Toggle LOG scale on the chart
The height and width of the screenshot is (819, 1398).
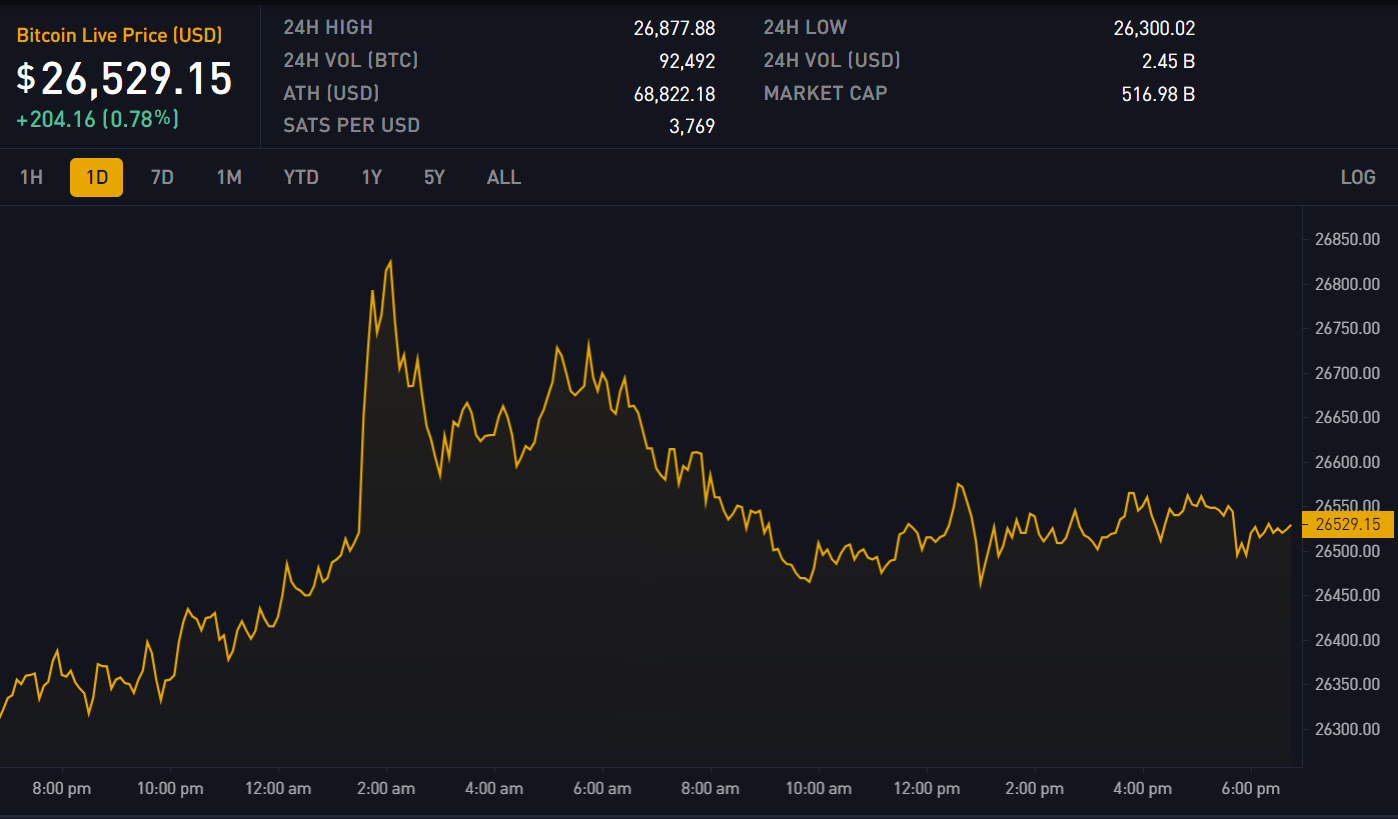pos(1358,177)
